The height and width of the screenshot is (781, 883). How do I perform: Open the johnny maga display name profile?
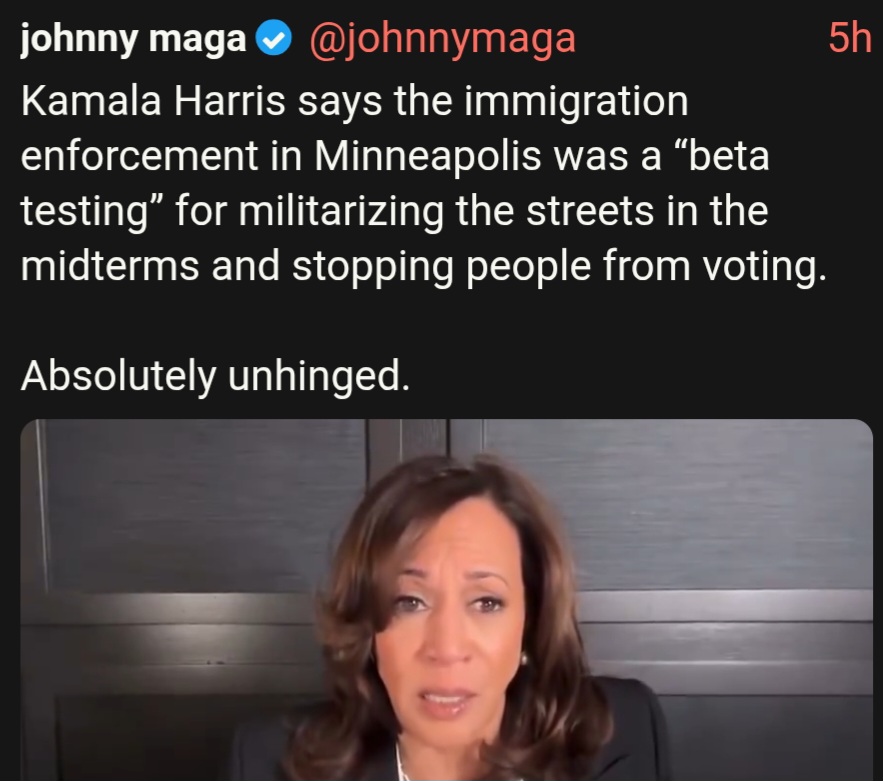(133, 39)
